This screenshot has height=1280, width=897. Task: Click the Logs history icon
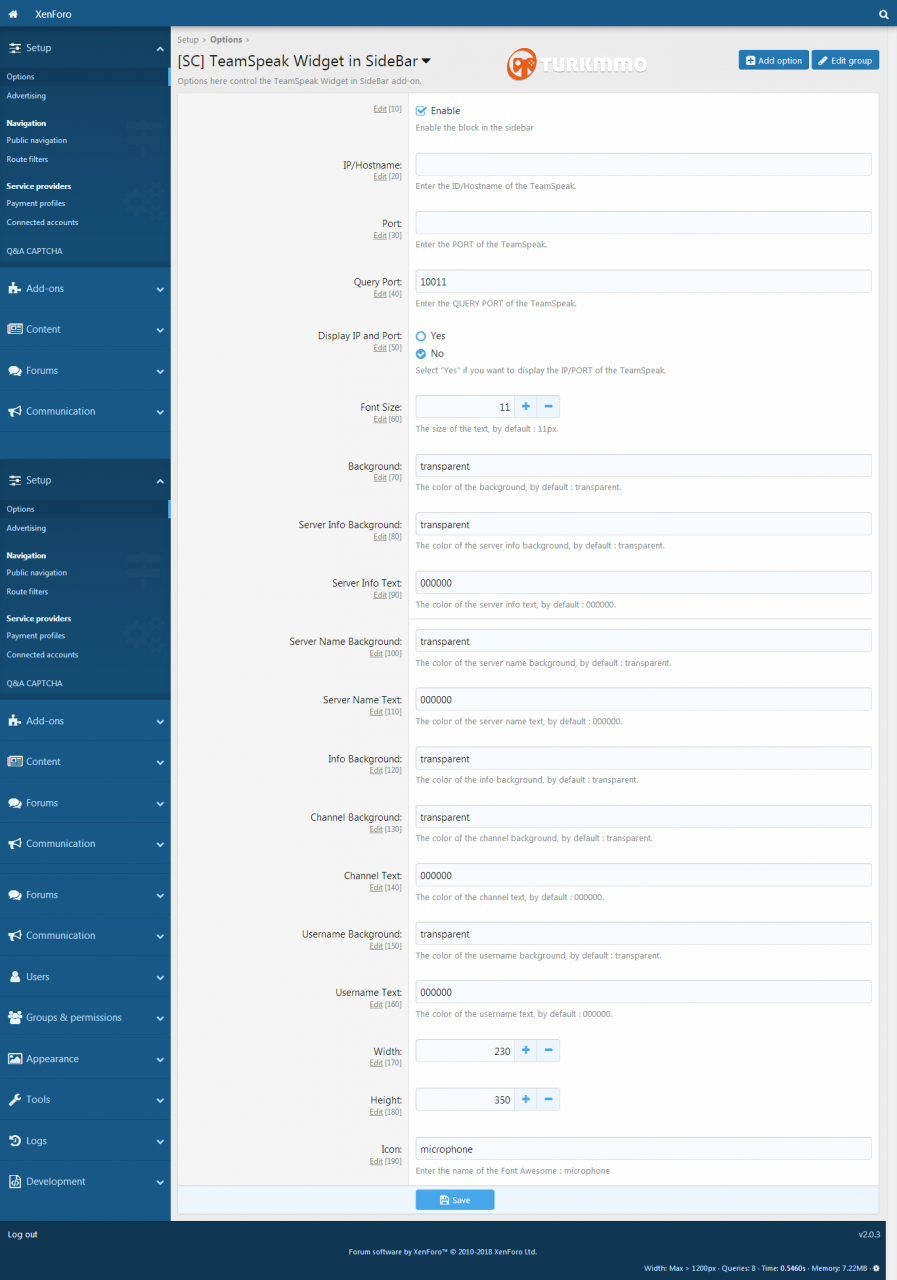(15, 1141)
